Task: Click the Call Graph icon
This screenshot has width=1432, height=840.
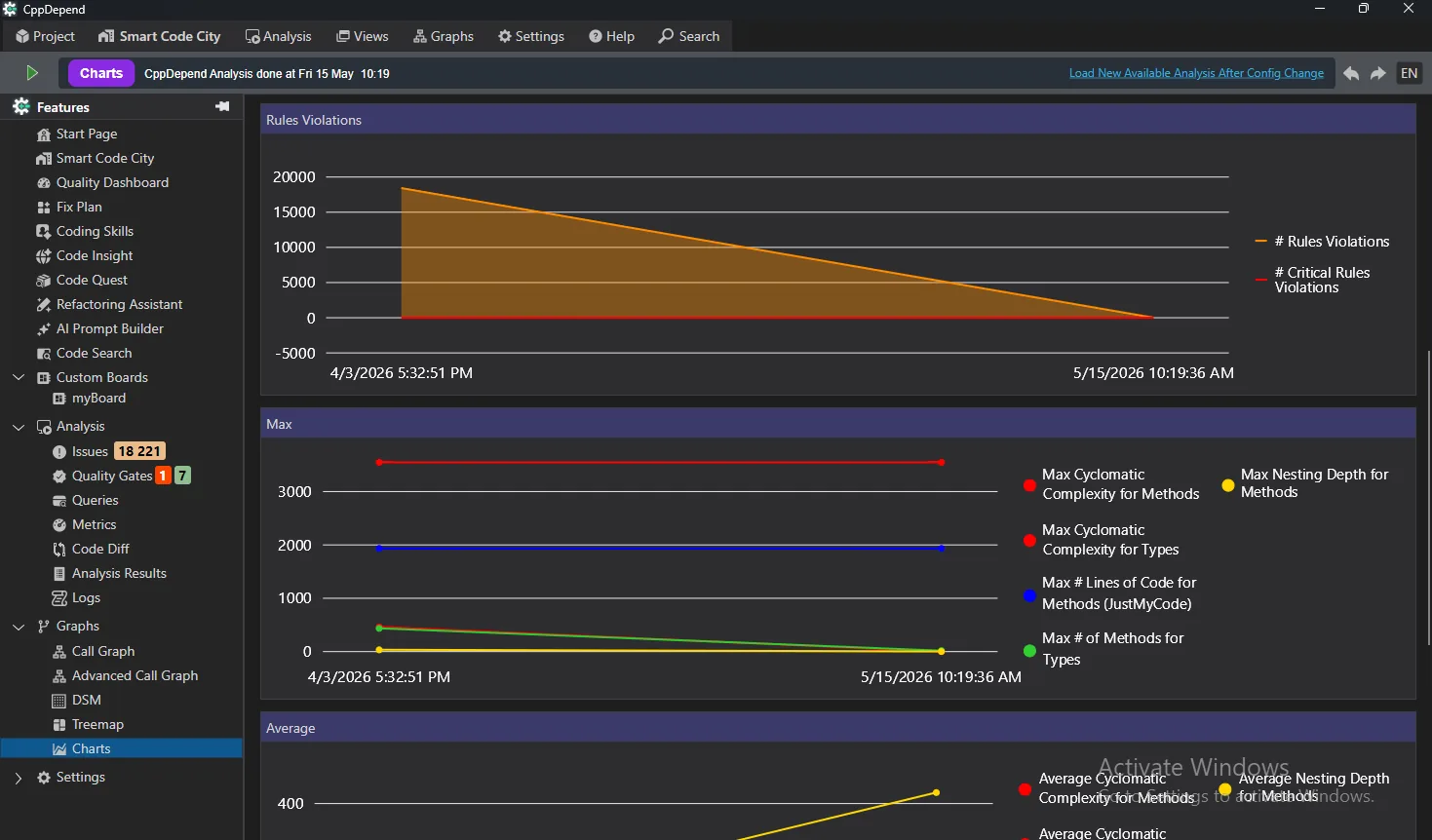Action: pyautogui.click(x=59, y=651)
